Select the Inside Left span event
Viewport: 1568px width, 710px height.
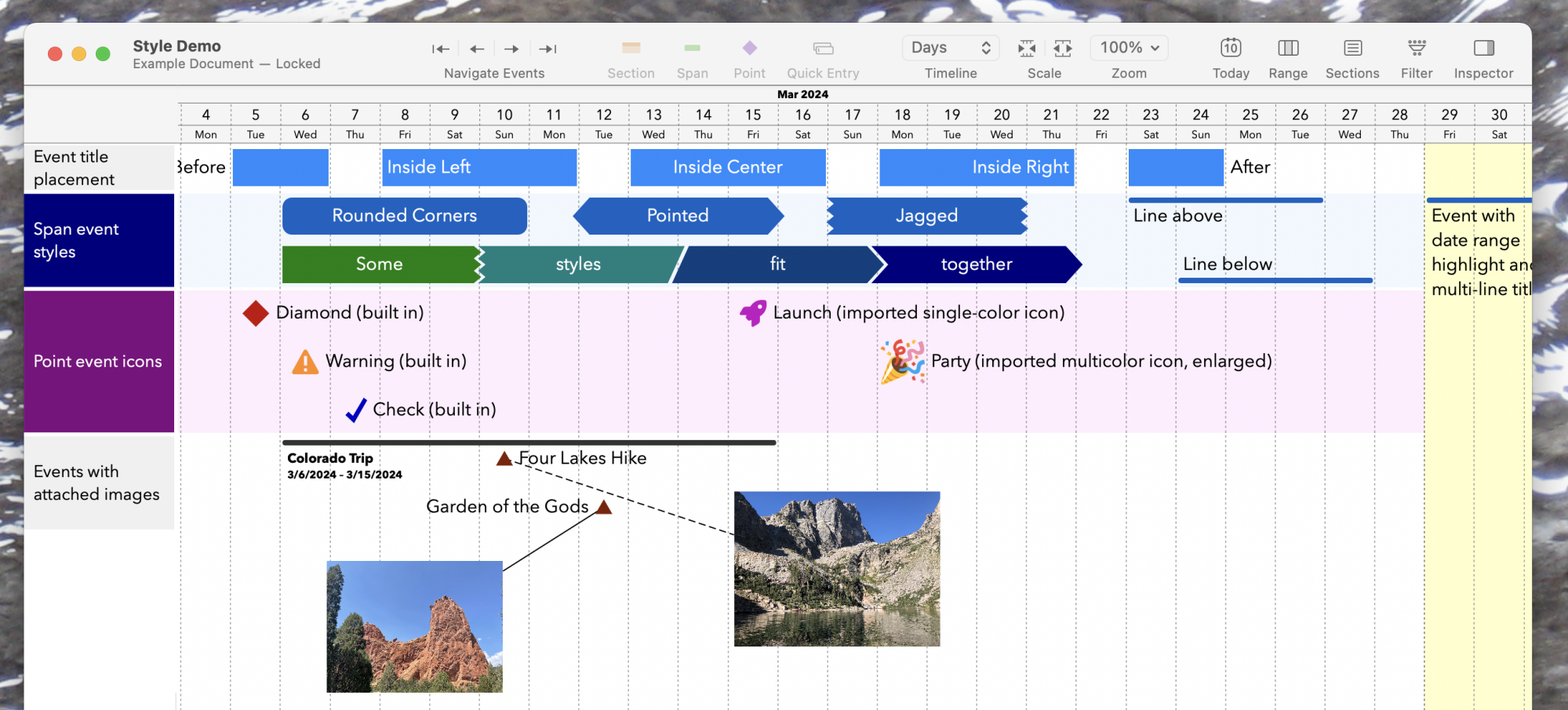pos(479,167)
